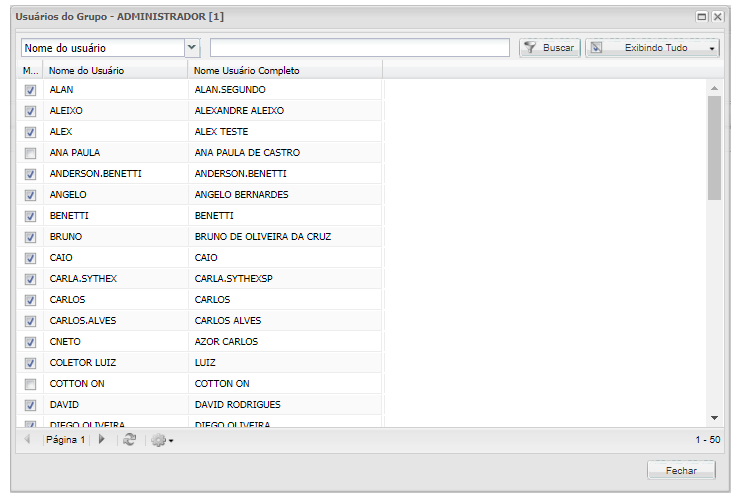Go to next page arrow
The height and width of the screenshot is (503, 741).
coord(101,439)
